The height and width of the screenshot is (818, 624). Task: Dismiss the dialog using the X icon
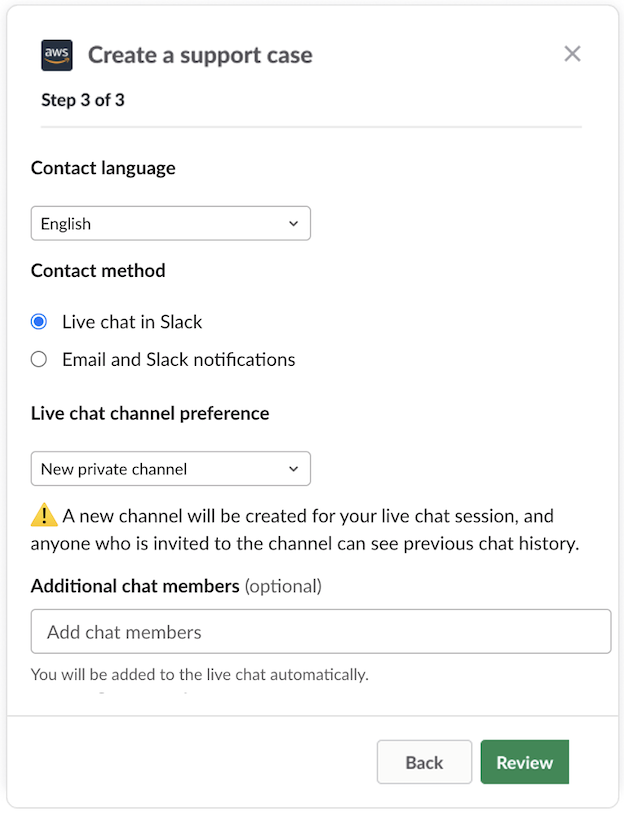[x=572, y=54]
